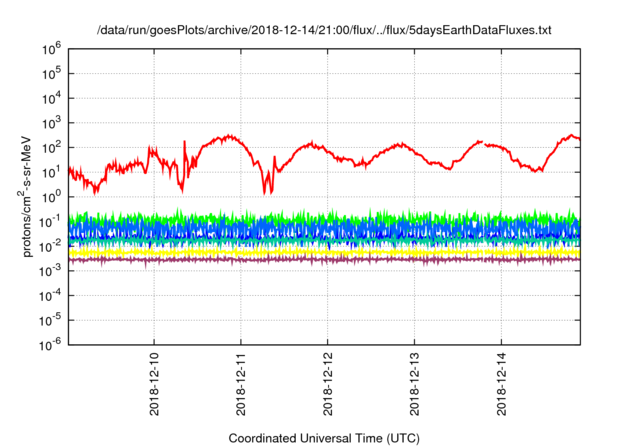This screenshot has height=448, width=640.
Task: Click the 10^6 y-axis tick label
Action: 51,49
